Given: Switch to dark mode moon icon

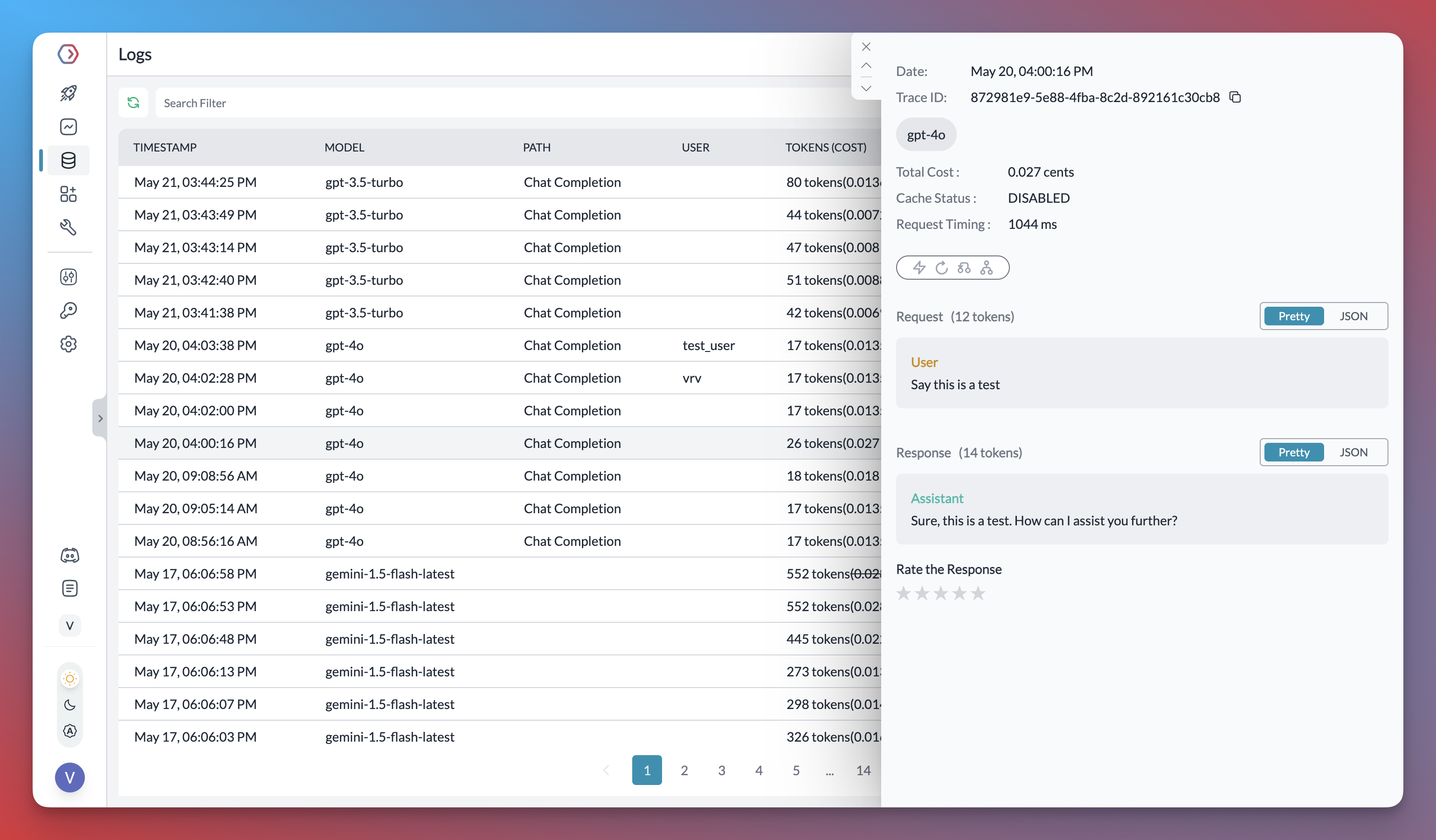Looking at the screenshot, I should click(69, 705).
